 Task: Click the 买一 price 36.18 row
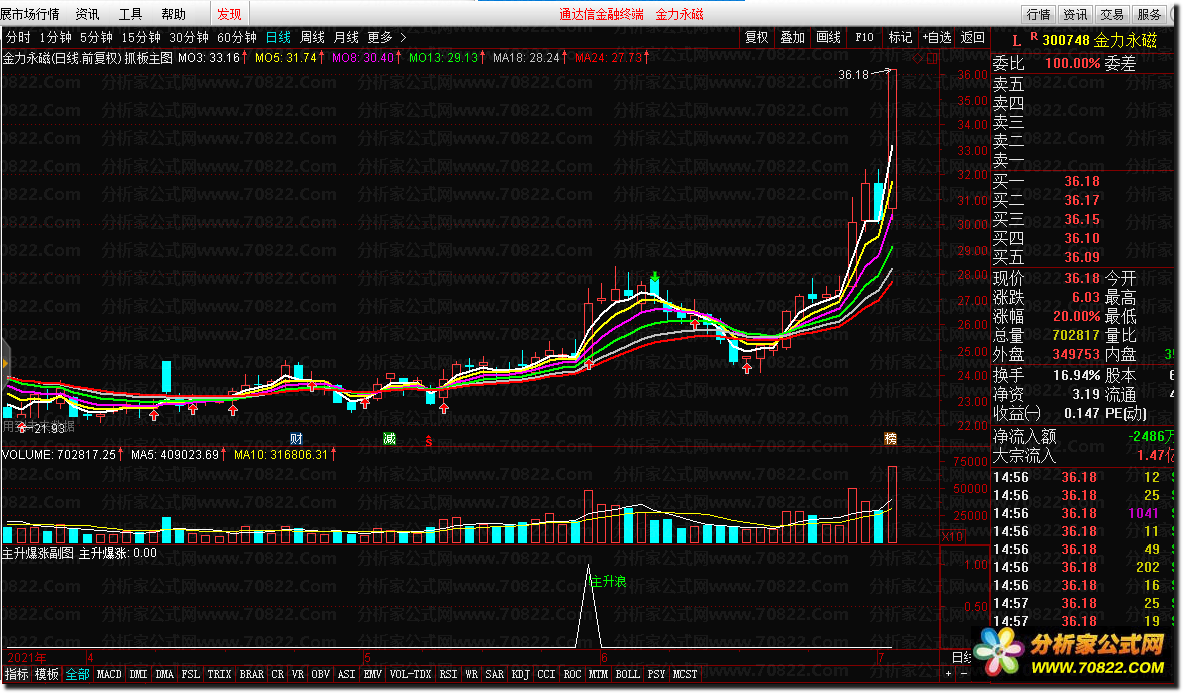pyautogui.click(x=1083, y=181)
